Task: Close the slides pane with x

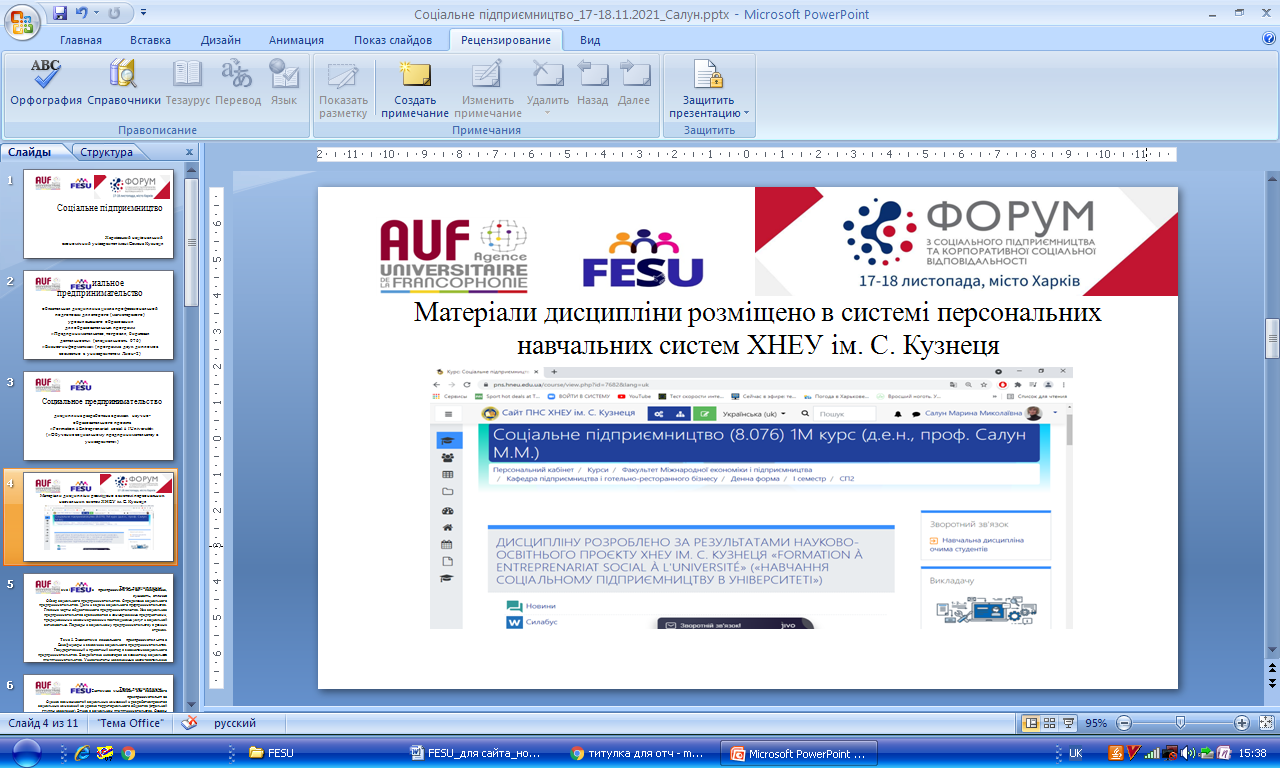Action: [x=189, y=153]
